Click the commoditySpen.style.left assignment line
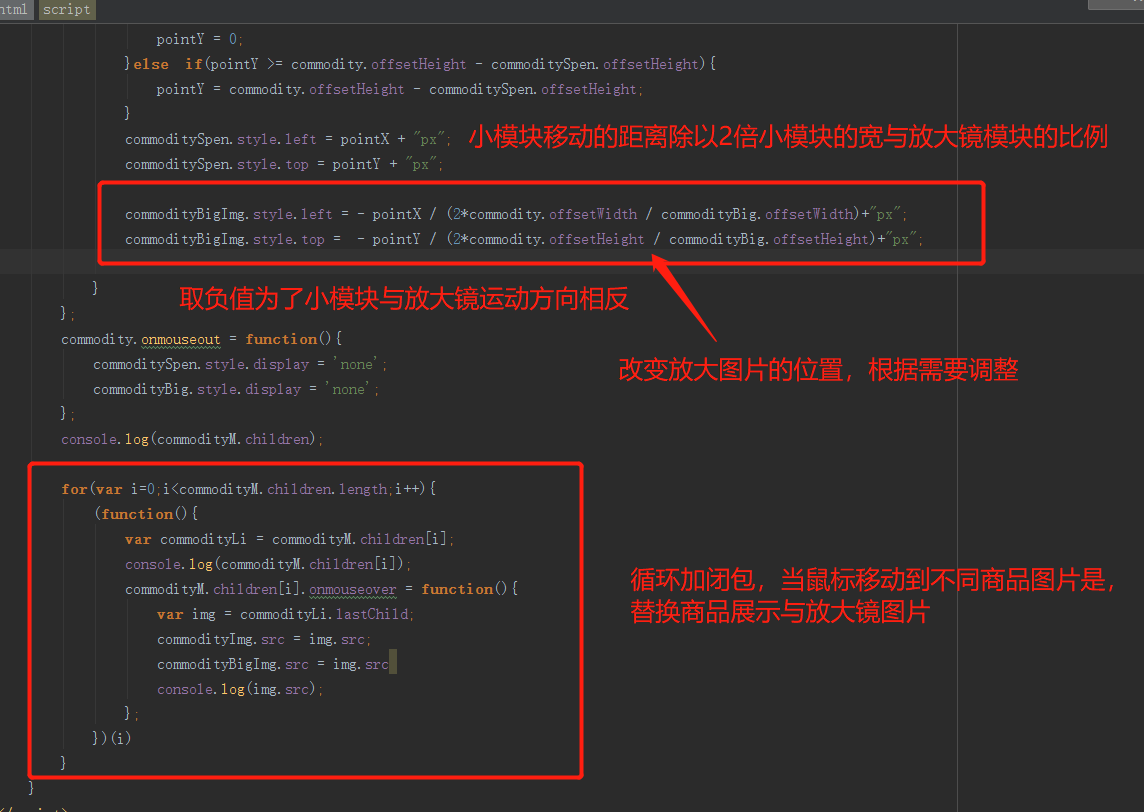Image resolution: width=1144 pixels, height=812 pixels. click(x=288, y=139)
